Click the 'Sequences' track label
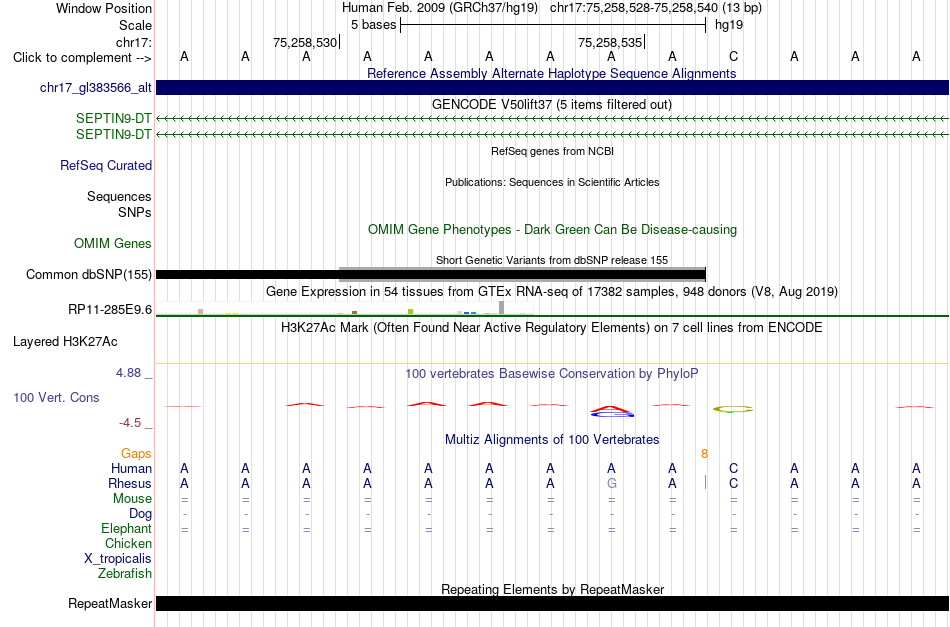The width and height of the screenshot is (950, 627). (x=119, y=196)
